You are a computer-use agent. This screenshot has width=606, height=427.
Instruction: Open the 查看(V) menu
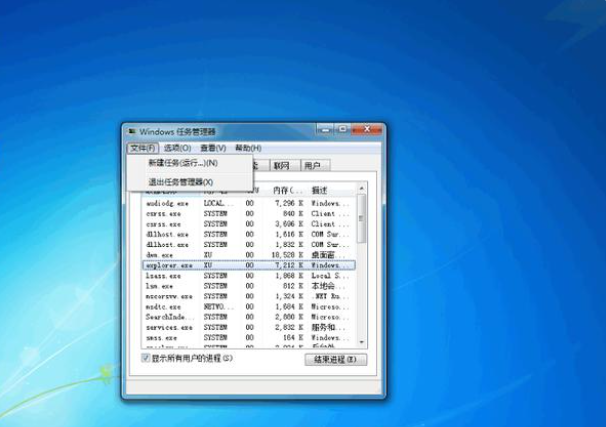211,147
